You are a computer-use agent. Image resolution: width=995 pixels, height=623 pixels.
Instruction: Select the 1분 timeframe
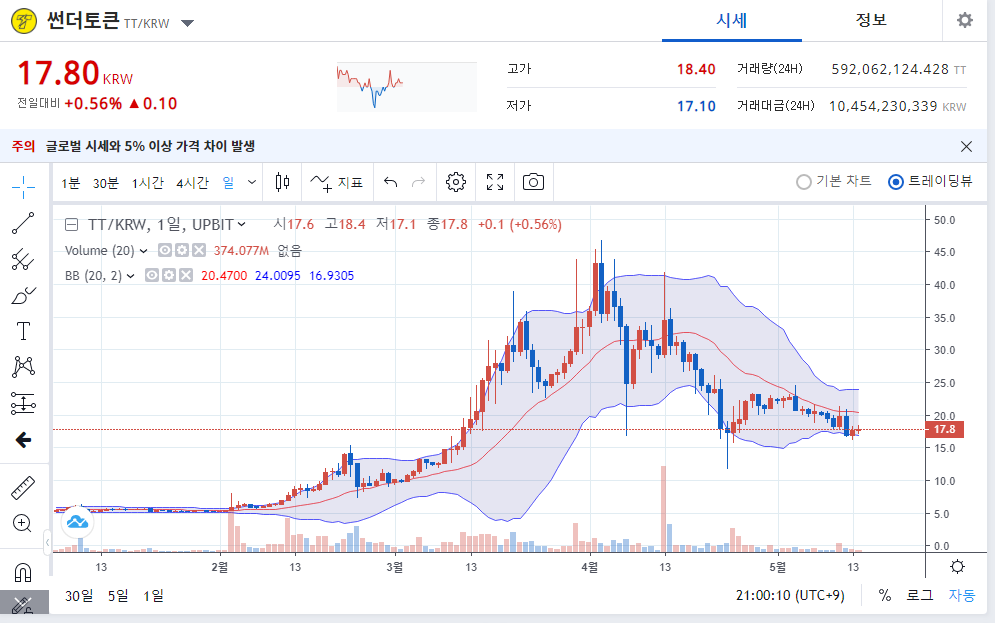pos(70,183)
